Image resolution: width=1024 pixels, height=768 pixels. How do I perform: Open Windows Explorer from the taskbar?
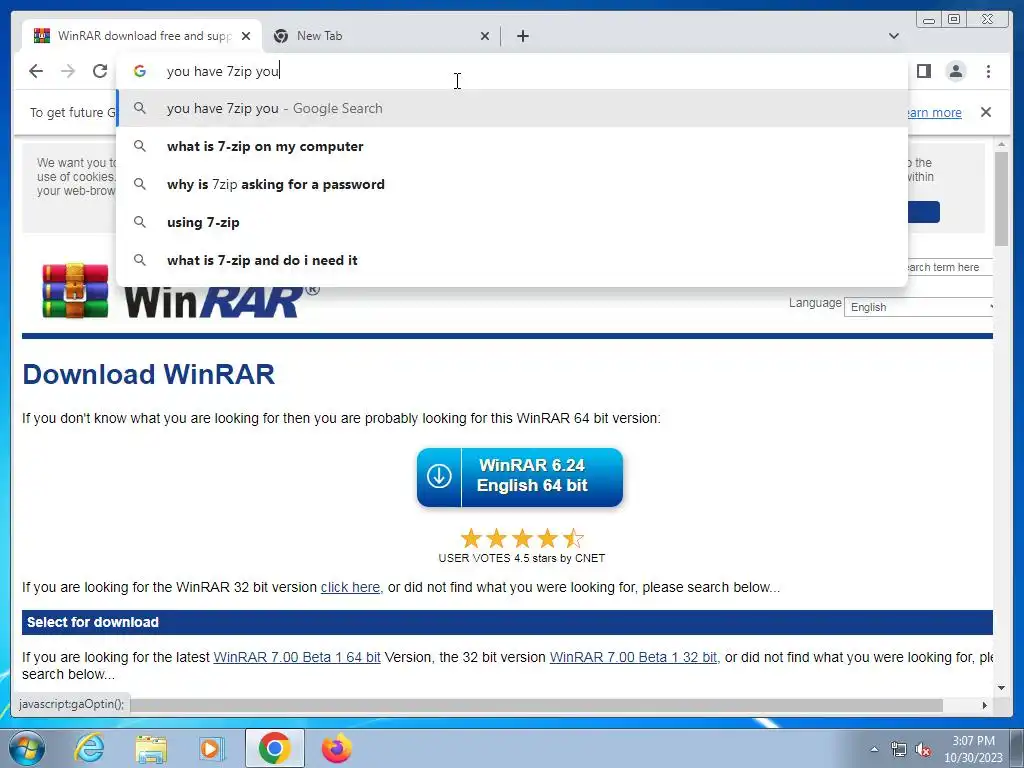tap(151, 748)
